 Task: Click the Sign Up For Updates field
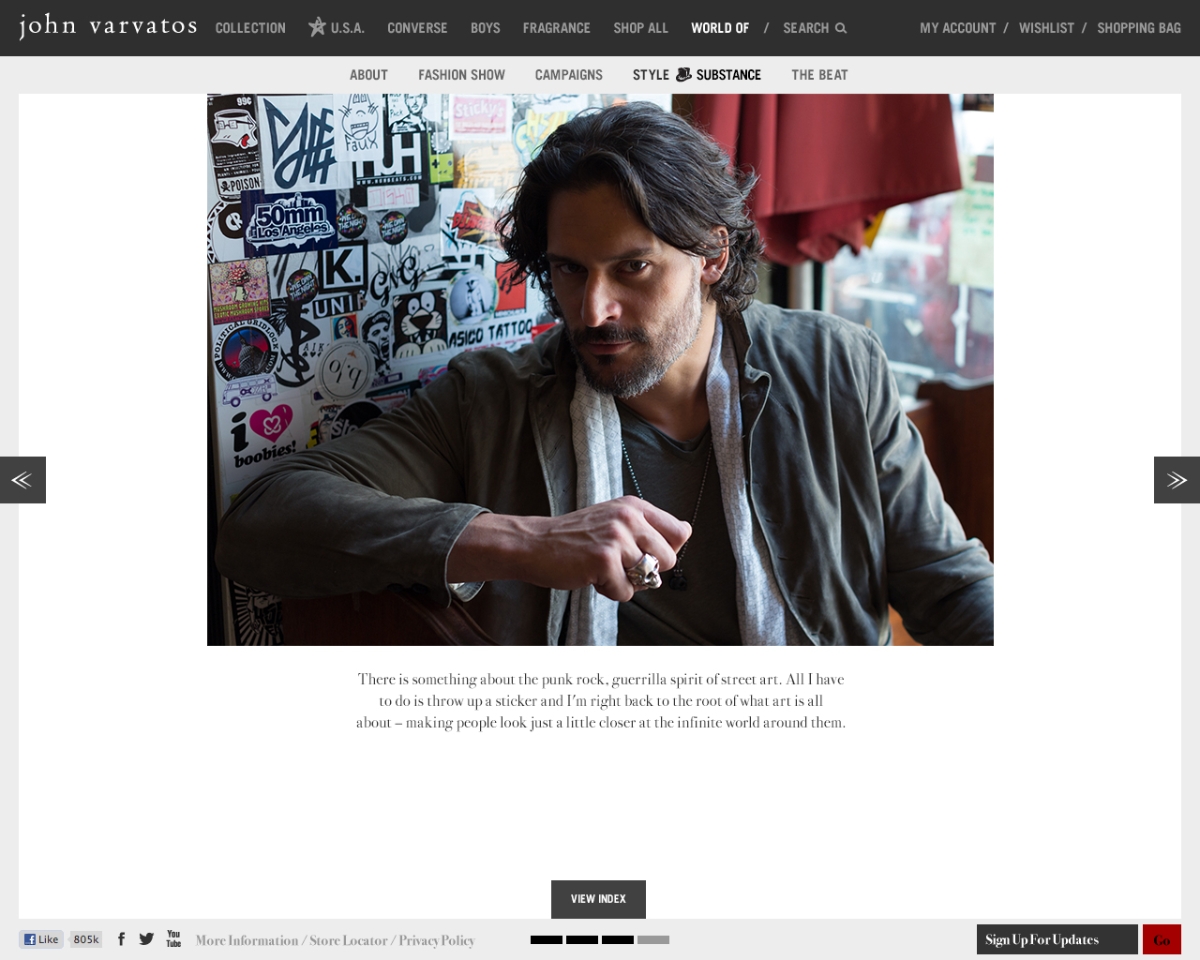point(1057,939)
